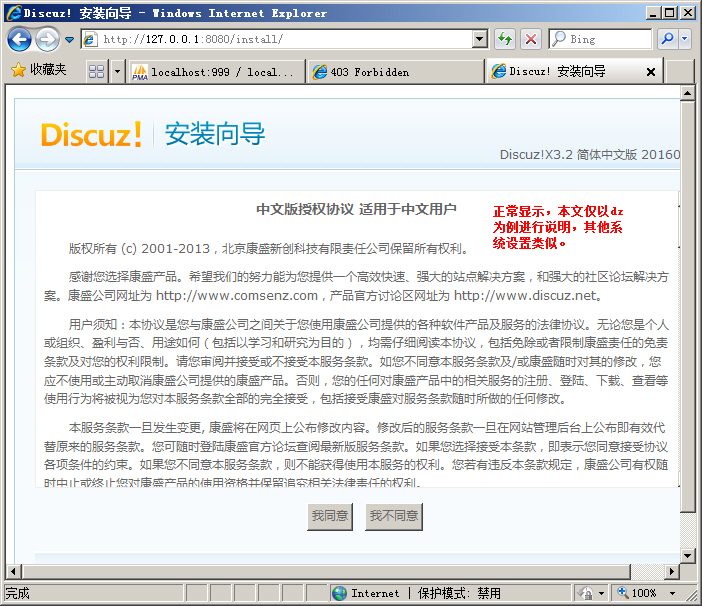
Task: Click the Internet zone globe icon
Action: (x=339, y=593)
